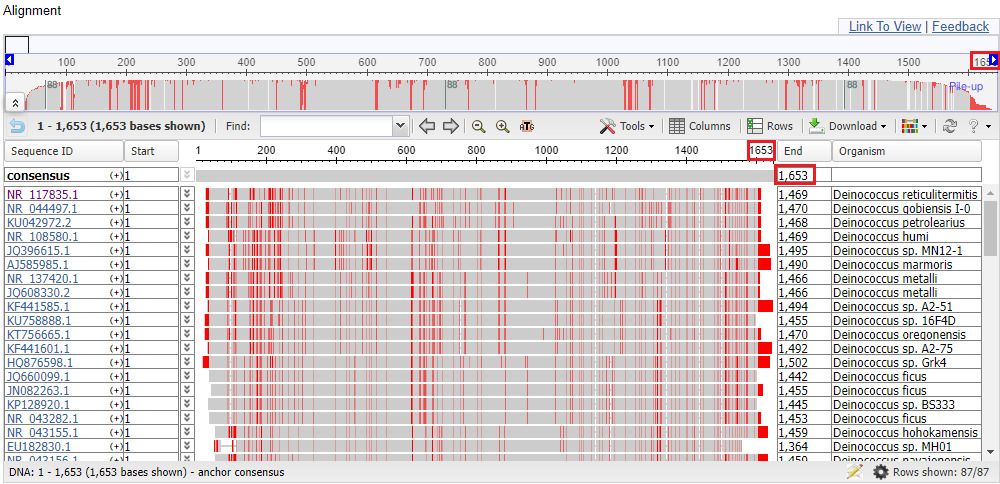Open sequence link KT756665.1

[x=38, y=334]
